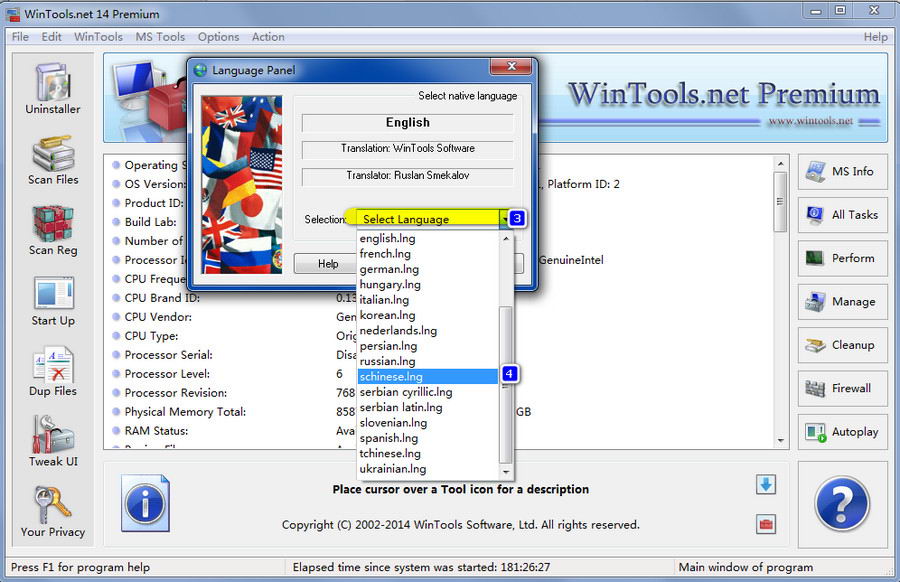Choose tchinese.lng from language list
Screen dimensions: 900x582
tap(428, 453)
